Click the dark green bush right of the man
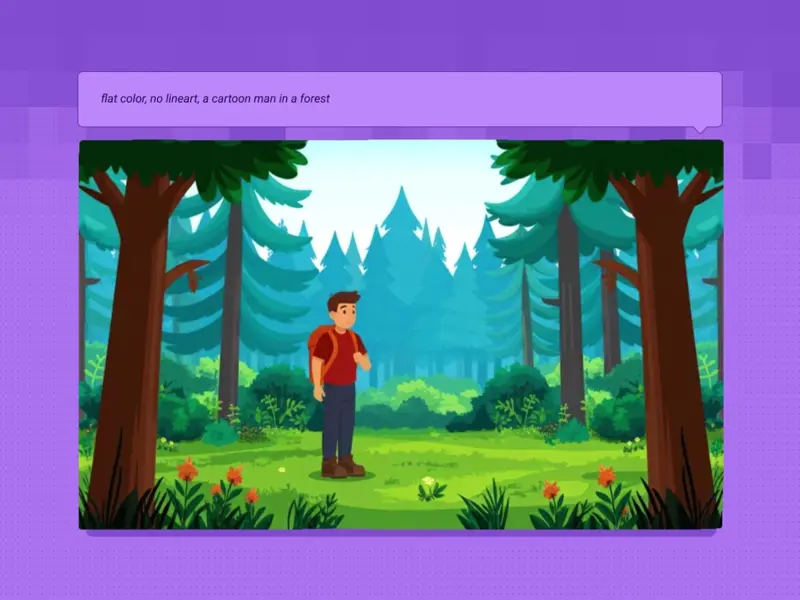Image resolution: width=800 pixels, height=600 pixels. click(x=512, y=393)
